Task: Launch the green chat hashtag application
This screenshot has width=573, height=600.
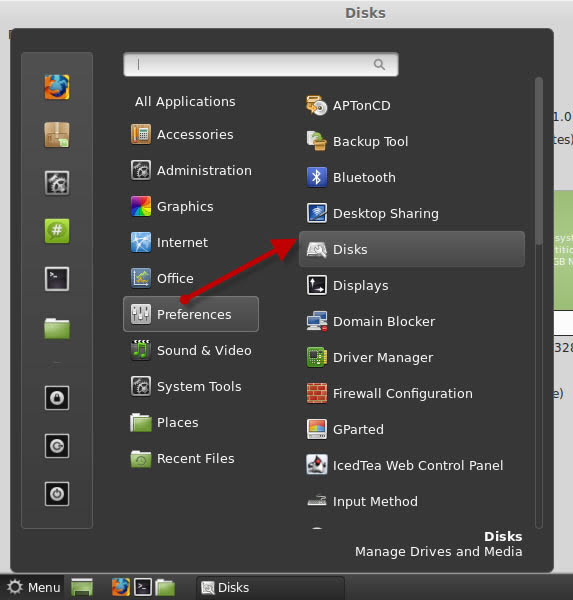Action: click(x=57, y=231)
